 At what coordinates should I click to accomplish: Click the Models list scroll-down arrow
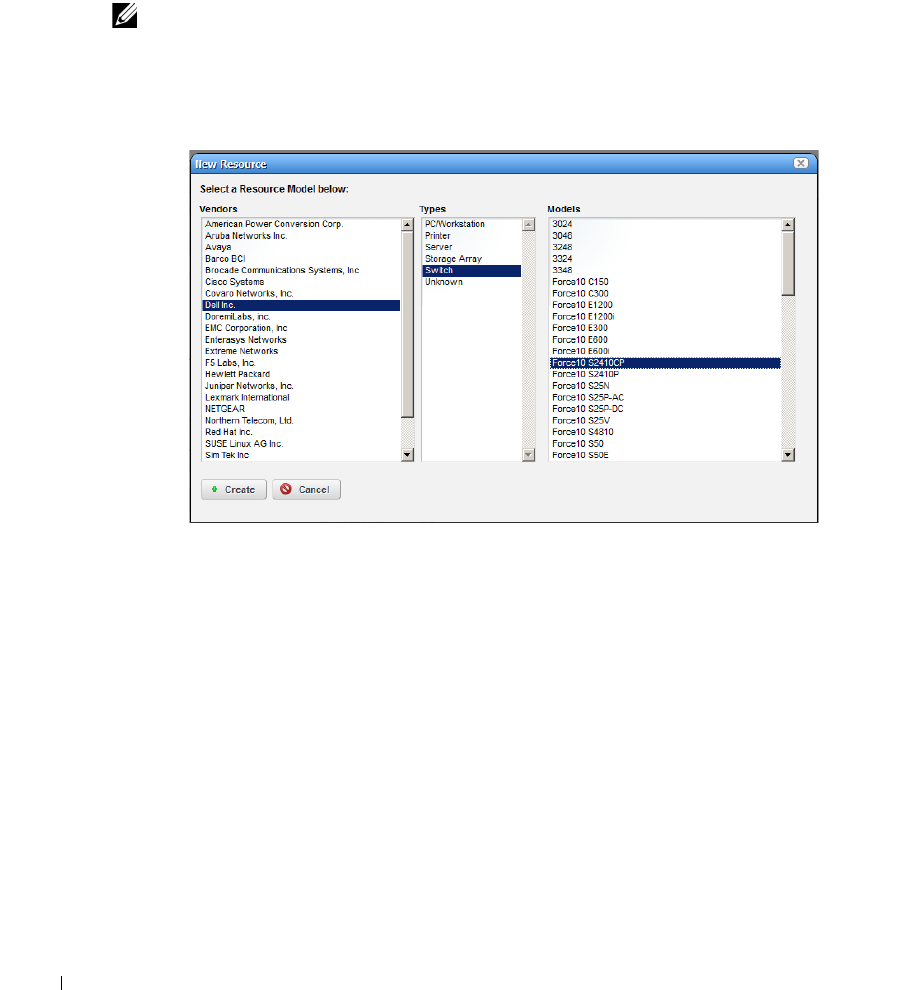click(x=788, y=455)
